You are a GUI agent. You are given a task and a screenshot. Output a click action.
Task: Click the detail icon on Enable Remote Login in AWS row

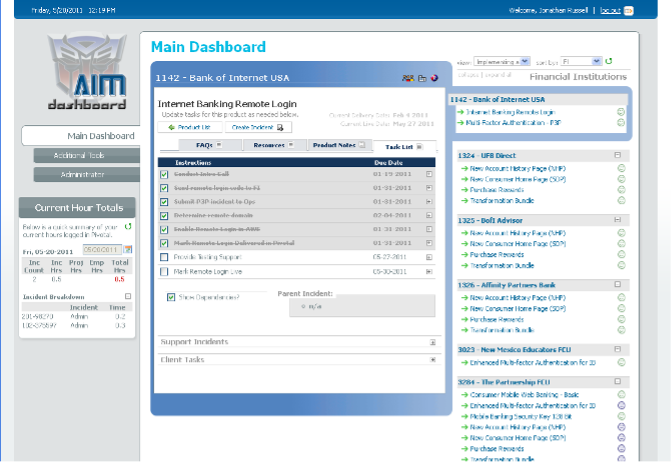click(x=429, y=229)
